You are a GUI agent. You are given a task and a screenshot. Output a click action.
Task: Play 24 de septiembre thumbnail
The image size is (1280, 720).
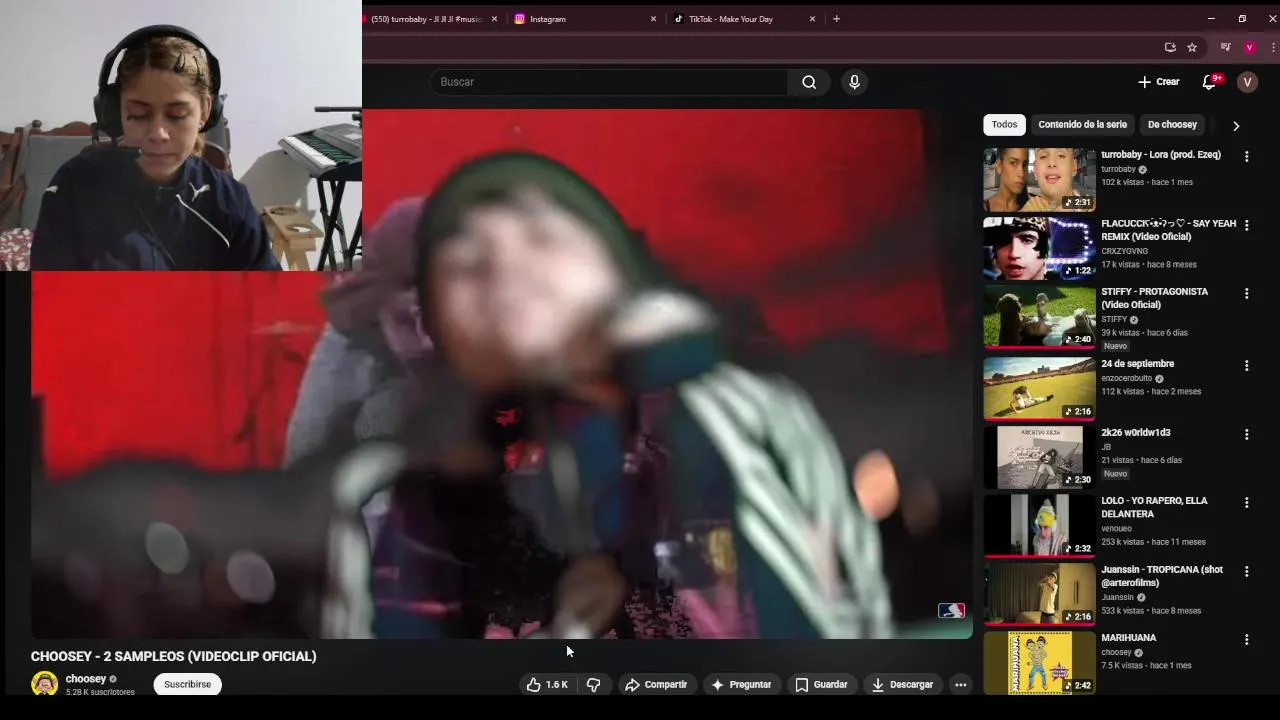pyautogui.click(x=1039, y=389)
